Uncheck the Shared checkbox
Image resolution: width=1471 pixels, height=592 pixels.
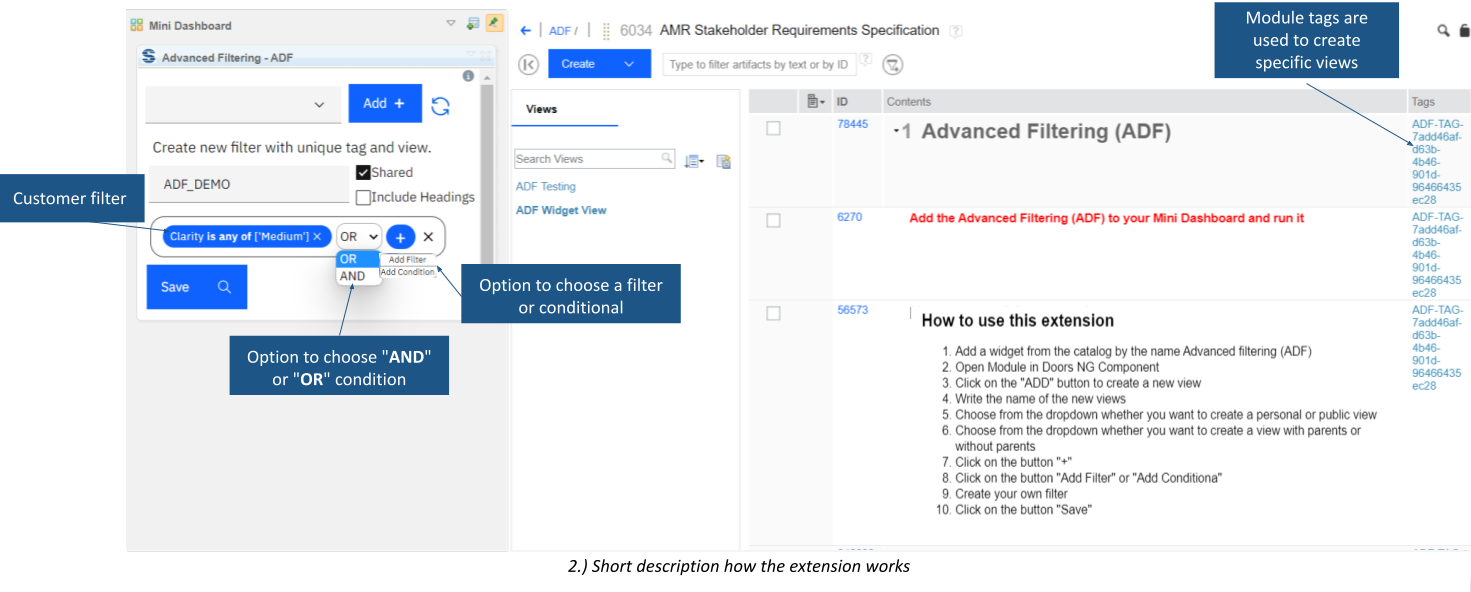[x=363, y=172]
